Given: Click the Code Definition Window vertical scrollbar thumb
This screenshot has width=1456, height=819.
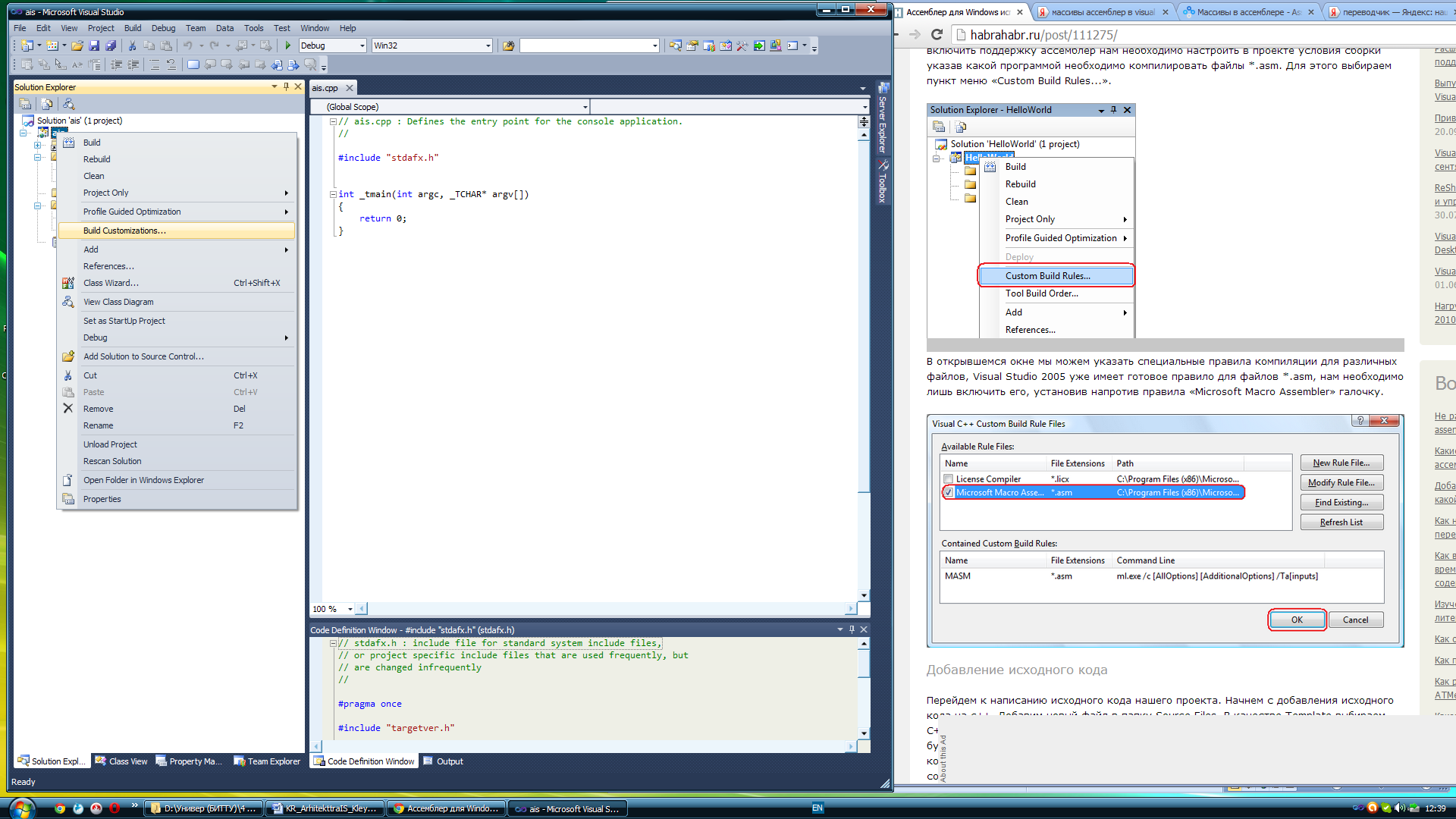Looking at the screenshot, I should [864, 664].
